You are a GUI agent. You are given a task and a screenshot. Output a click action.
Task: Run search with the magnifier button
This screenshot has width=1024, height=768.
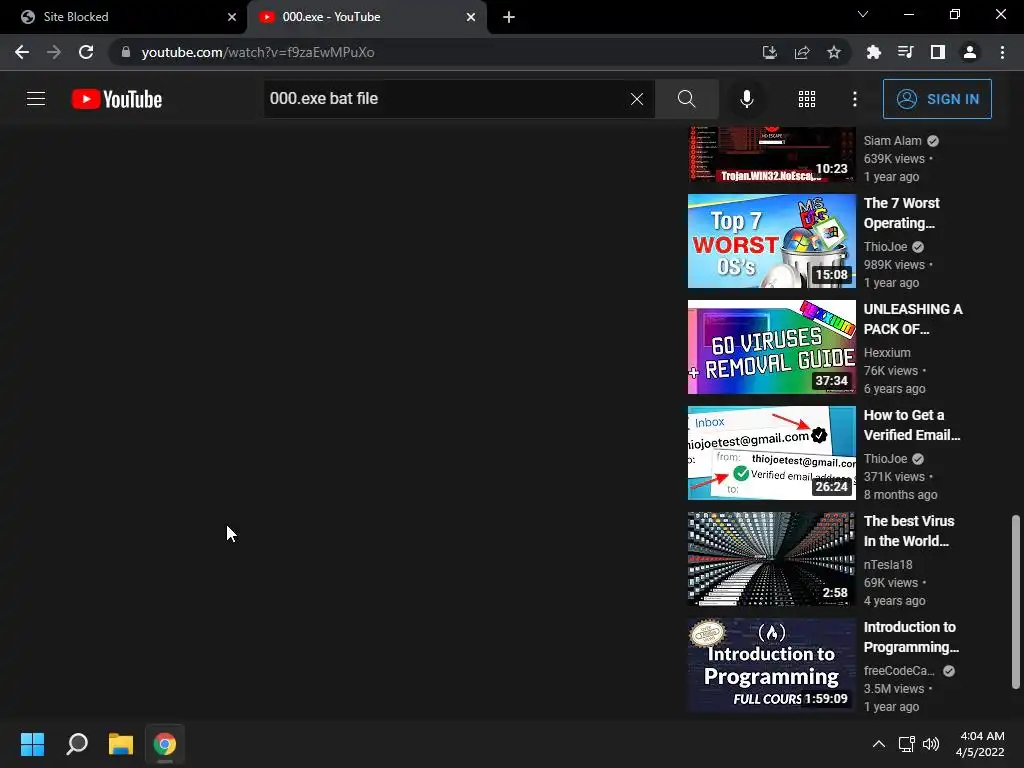[x=686, y=99]
